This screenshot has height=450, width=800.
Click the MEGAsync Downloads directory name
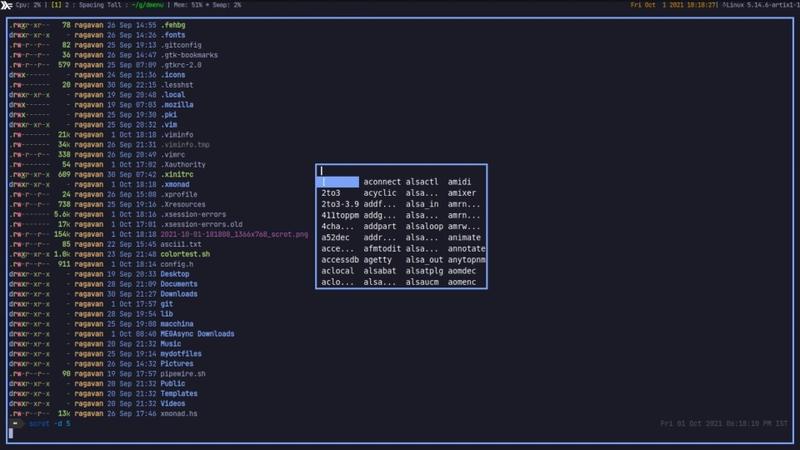197,334
